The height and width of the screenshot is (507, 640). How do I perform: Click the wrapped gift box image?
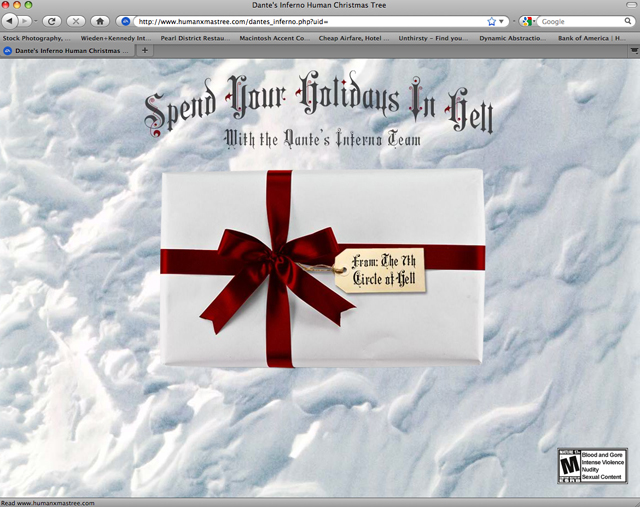[x=322, y=268]
